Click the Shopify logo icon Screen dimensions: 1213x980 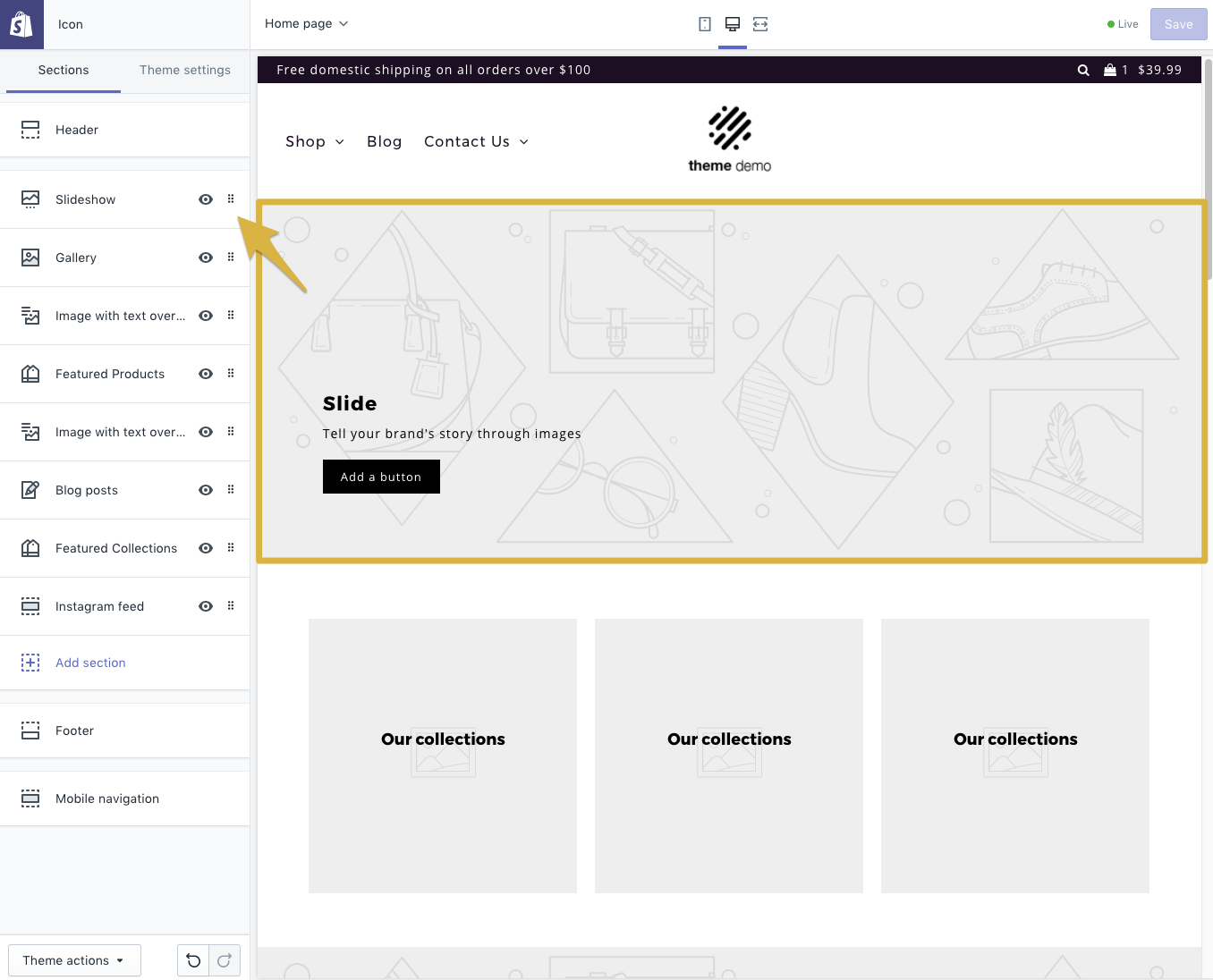[x=21, y=24]
